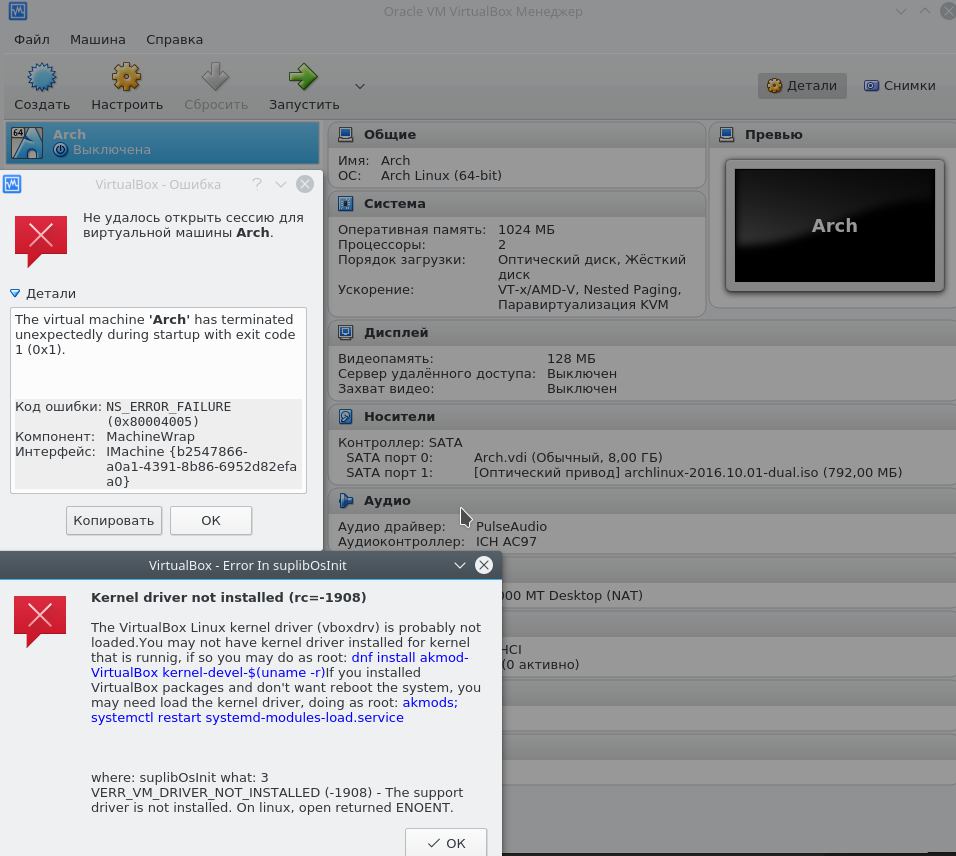Close the Error In suplibOsInit dialog

[x=483, y=565]
